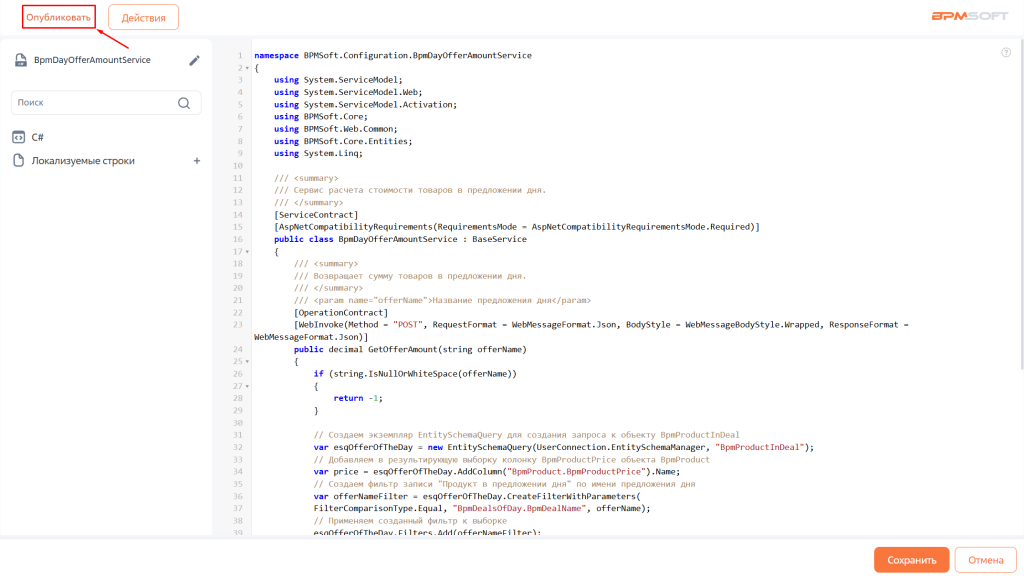1024x576 pixels.
Task: Click the BPMSoft logo
Action: (x=969, y=17)
